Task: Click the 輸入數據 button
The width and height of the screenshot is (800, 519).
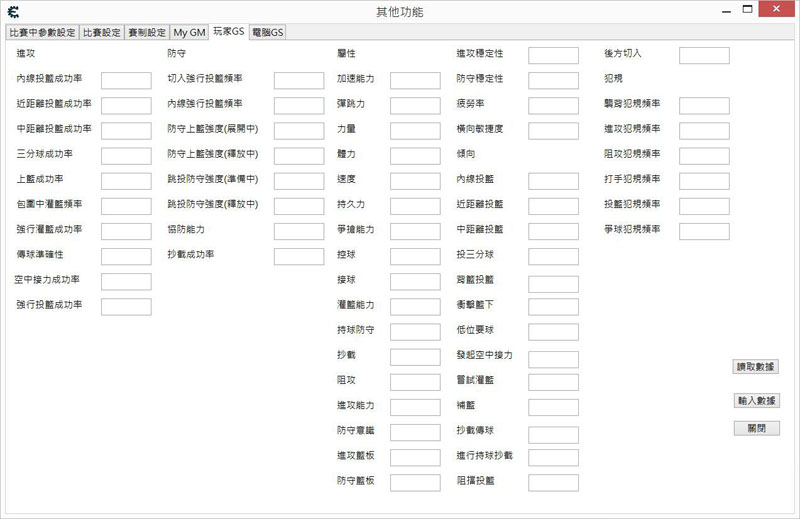Action: pos(756,400)
